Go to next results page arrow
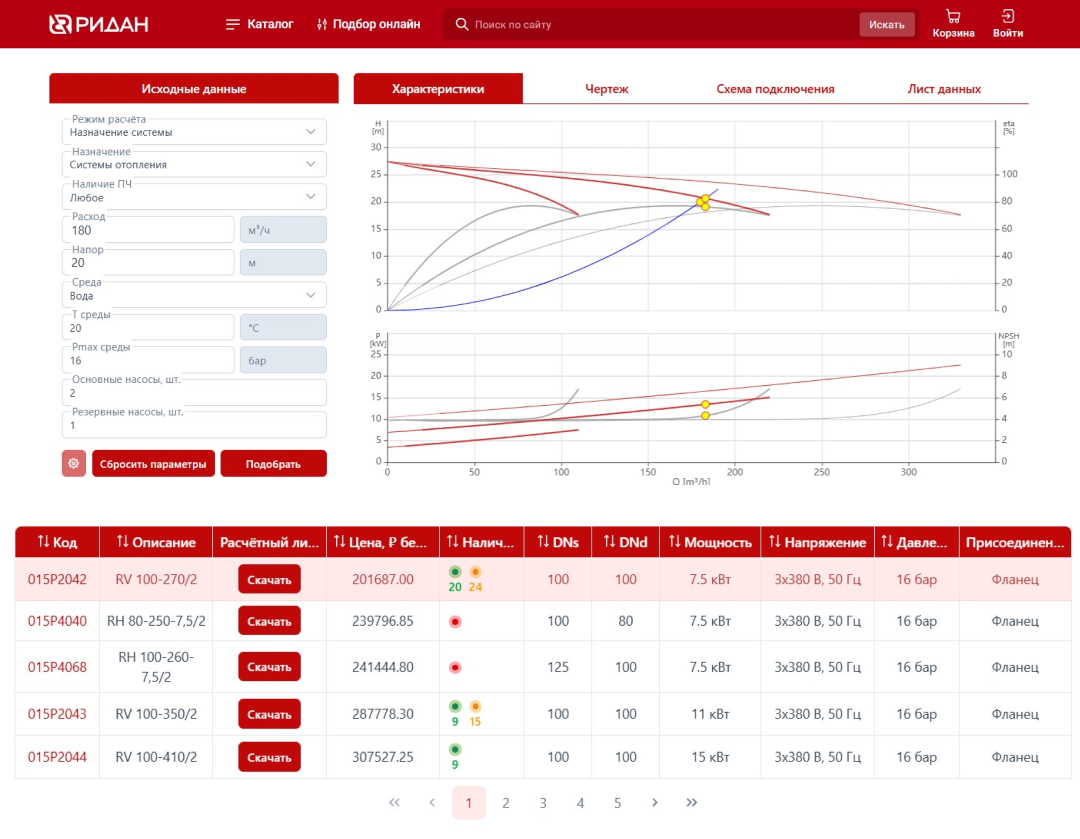Image resolution: width=1080 pixels, height=839 pixels. click(x=654, y=803)
